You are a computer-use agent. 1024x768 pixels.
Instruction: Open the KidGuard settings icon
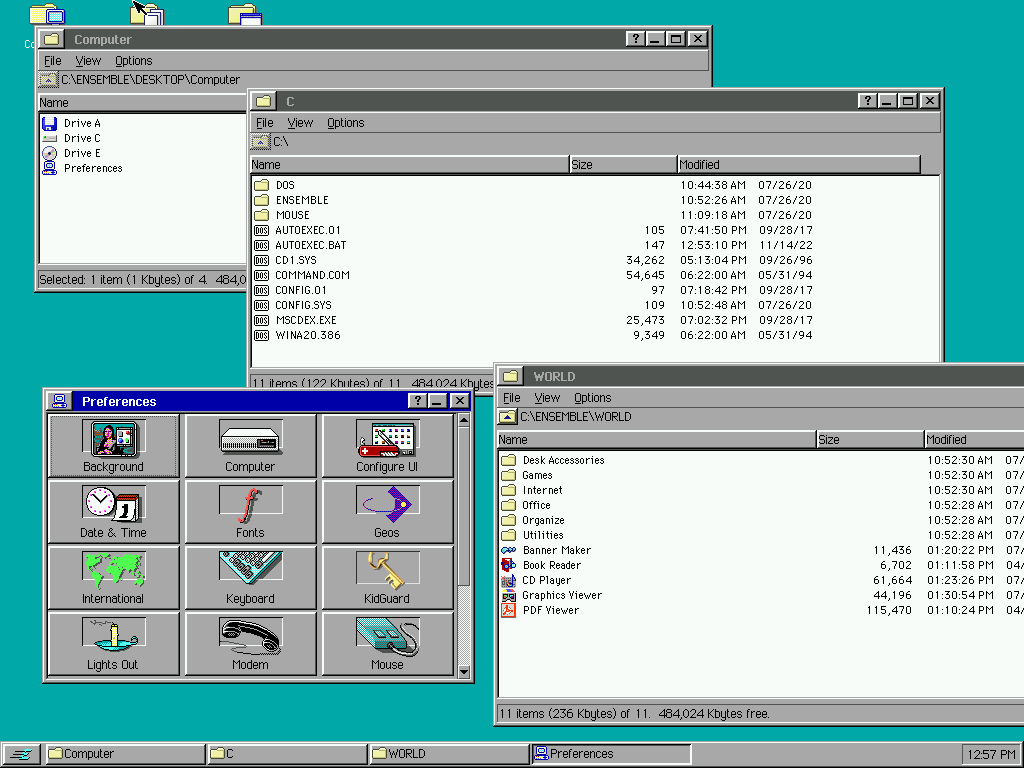pos(386,577)
